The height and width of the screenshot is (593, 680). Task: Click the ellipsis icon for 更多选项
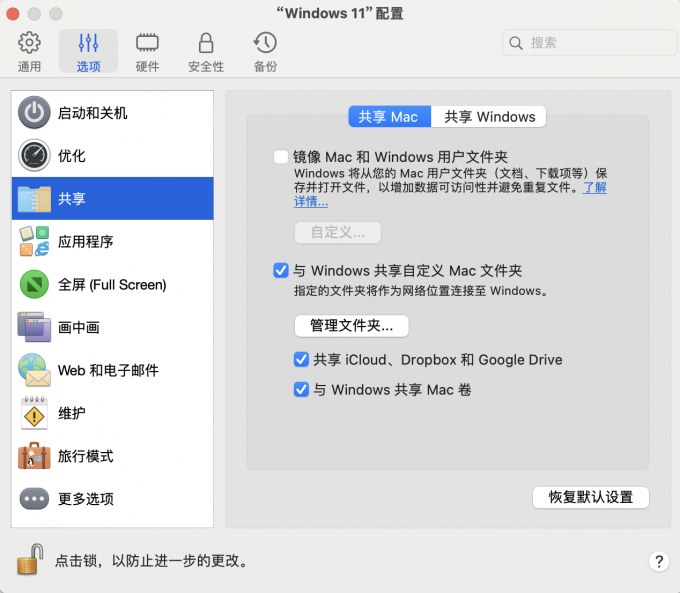coord(34,498)
